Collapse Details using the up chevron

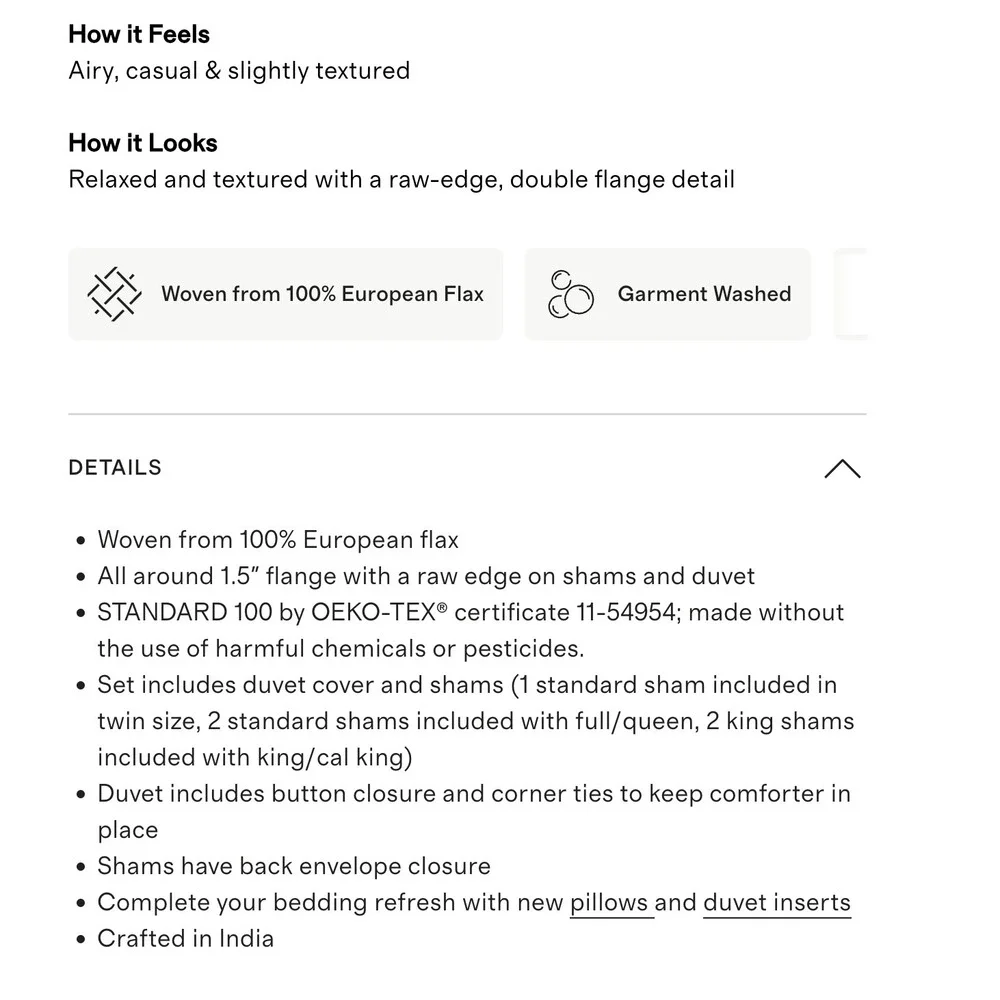point(842,469)
